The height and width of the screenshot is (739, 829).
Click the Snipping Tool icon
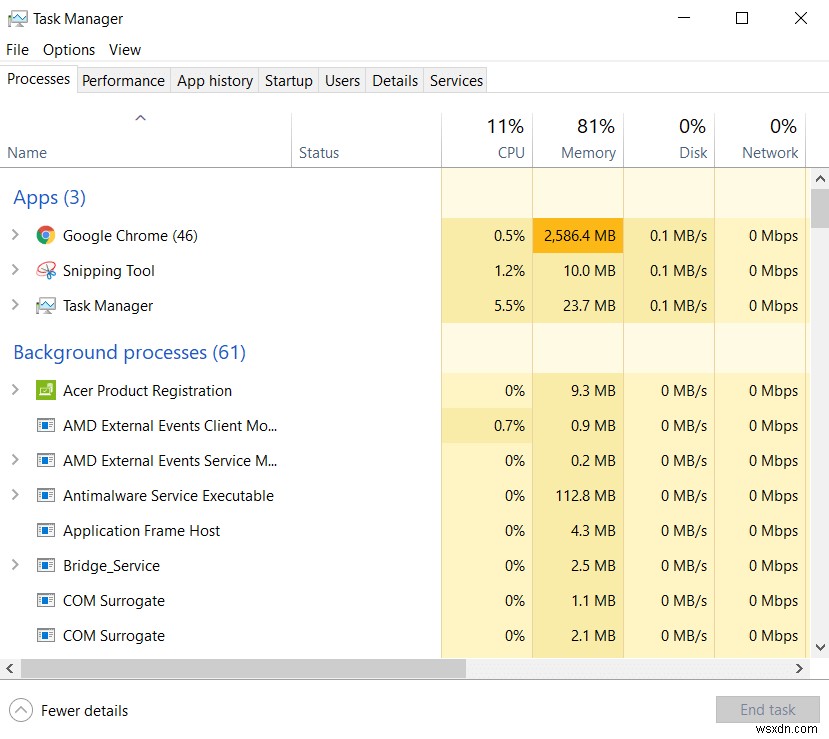(x=46, y=270)
